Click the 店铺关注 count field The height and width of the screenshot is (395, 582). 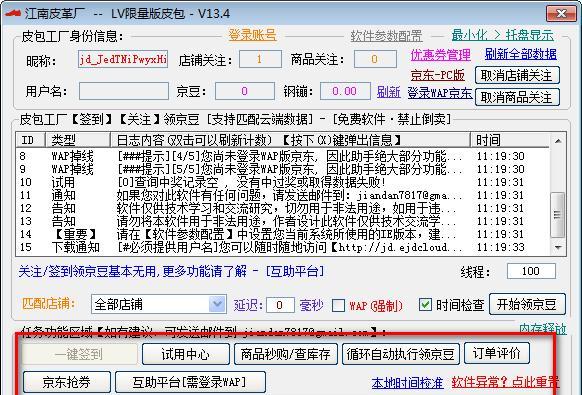pyautogui.click(x=260, y=59)
